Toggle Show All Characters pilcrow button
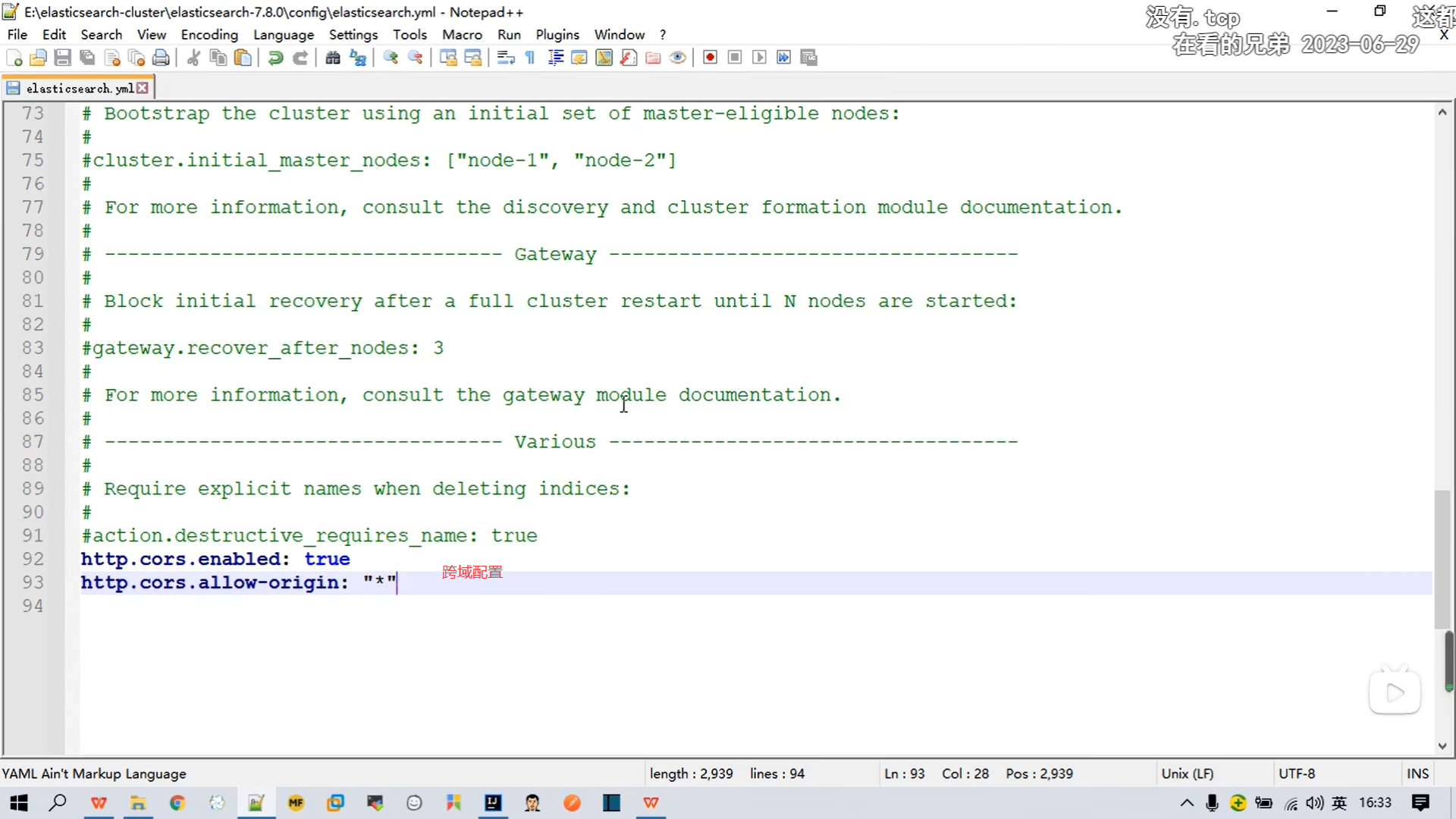 point(530,58)
